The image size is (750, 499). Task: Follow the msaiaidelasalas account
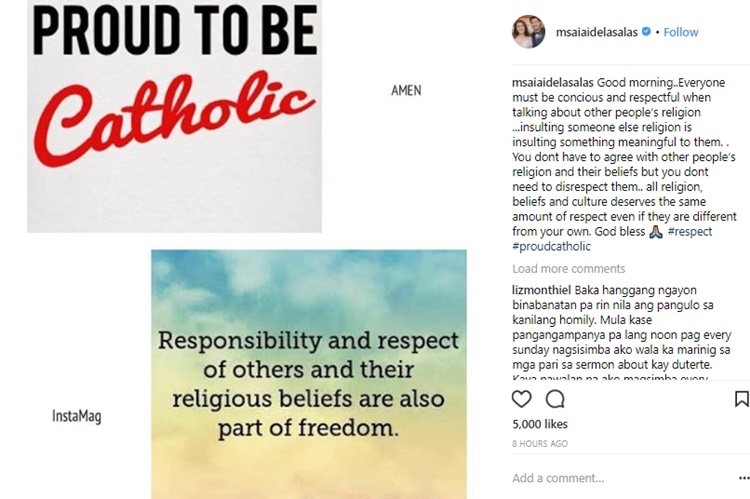[x=681, y=32]
